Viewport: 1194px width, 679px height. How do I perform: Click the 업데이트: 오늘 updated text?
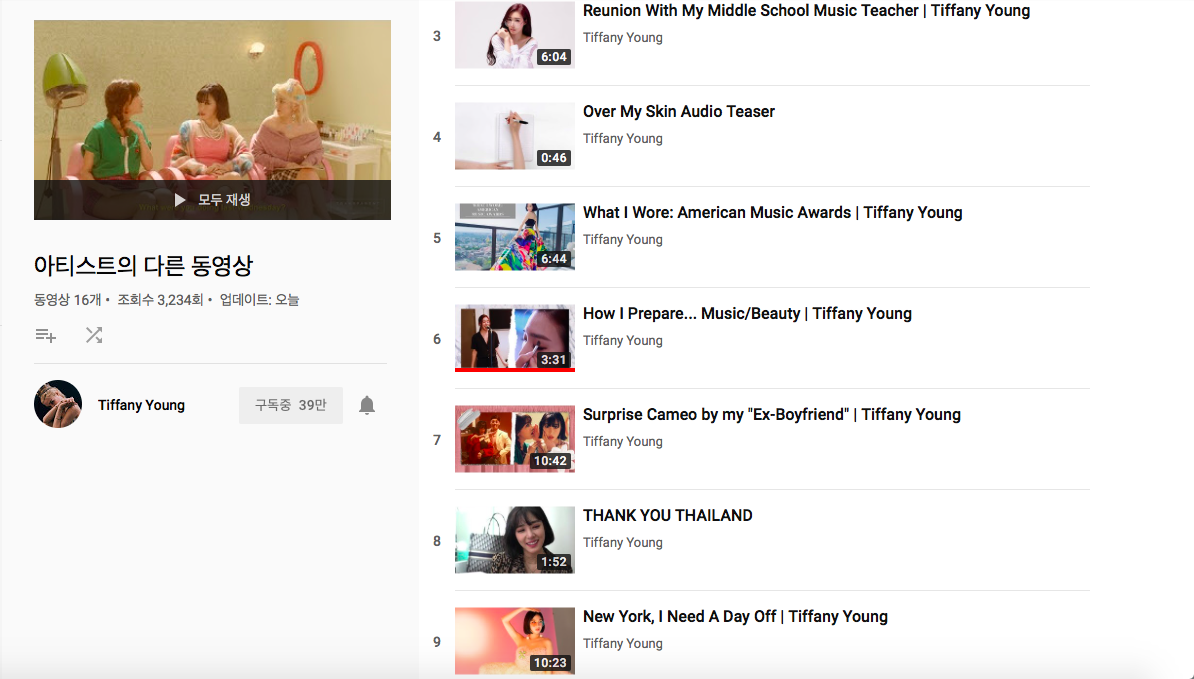(x=260, y=300)
